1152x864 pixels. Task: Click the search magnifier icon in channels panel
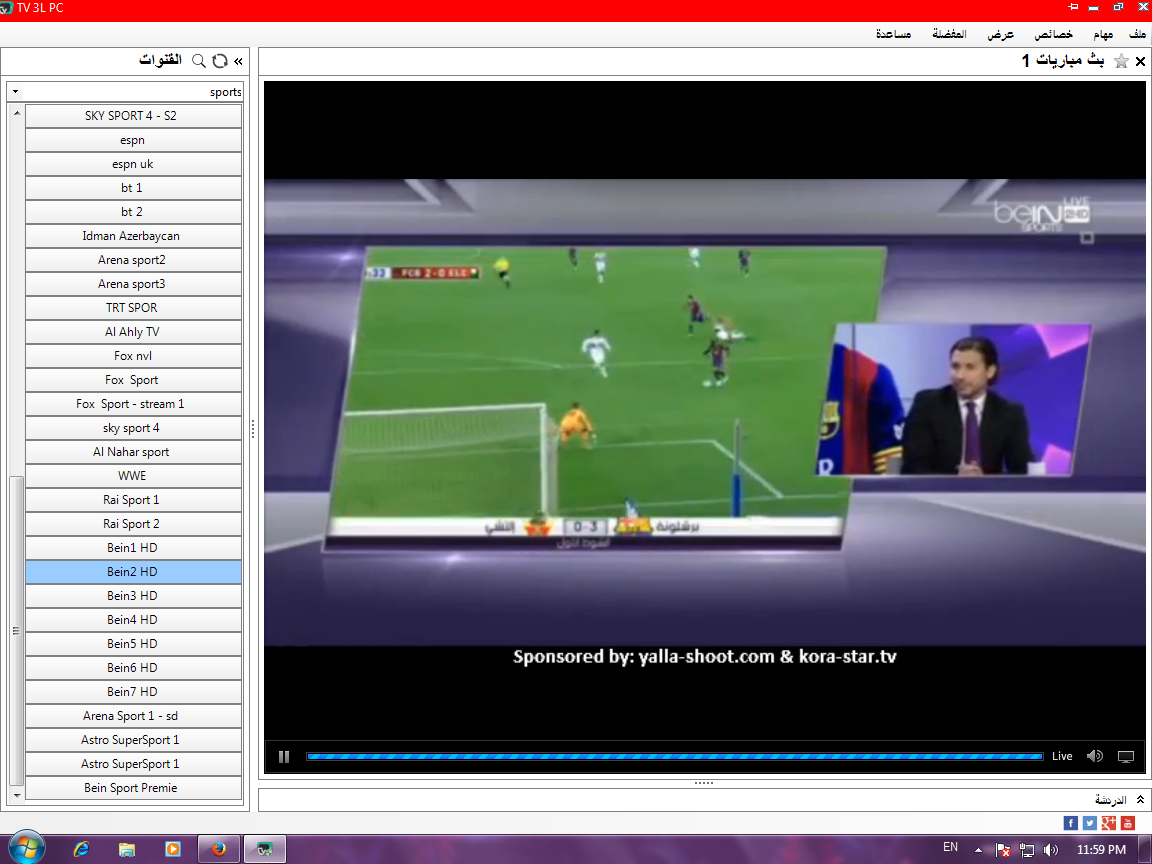[198, 61]
